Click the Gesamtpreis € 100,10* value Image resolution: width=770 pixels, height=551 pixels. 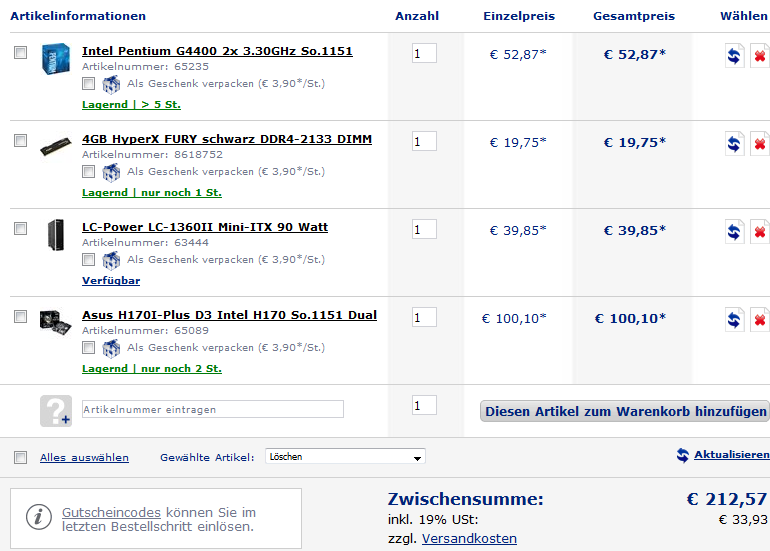coord(630,318)
